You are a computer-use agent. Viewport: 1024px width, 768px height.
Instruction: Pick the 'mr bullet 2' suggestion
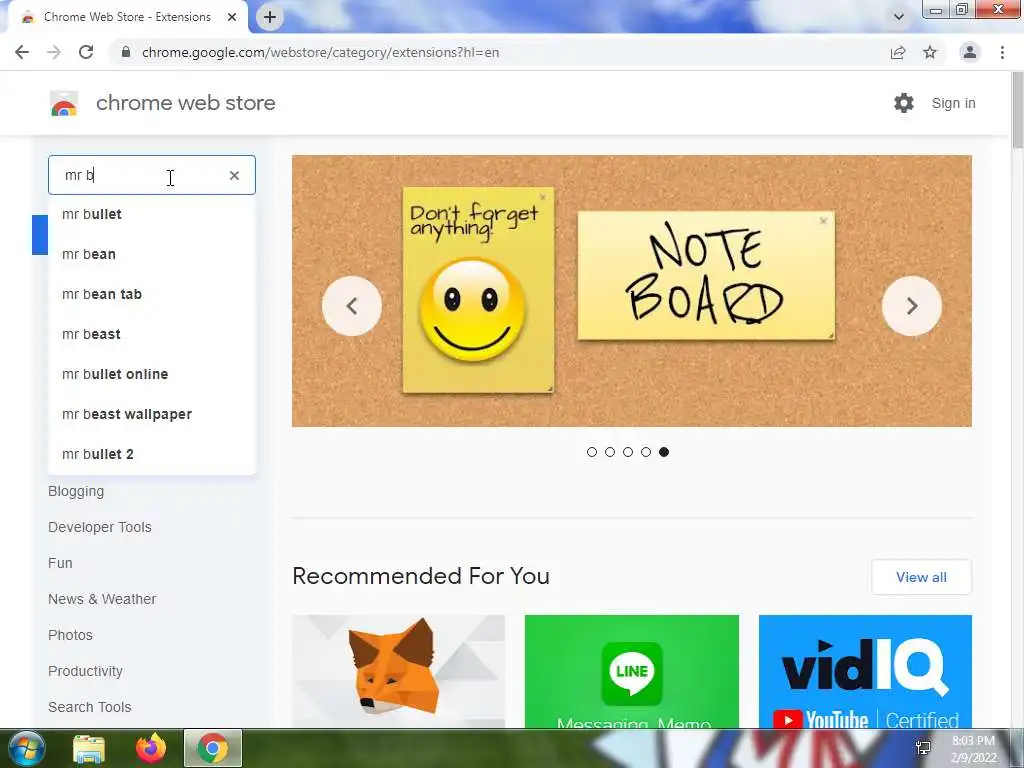click(152, 454)
